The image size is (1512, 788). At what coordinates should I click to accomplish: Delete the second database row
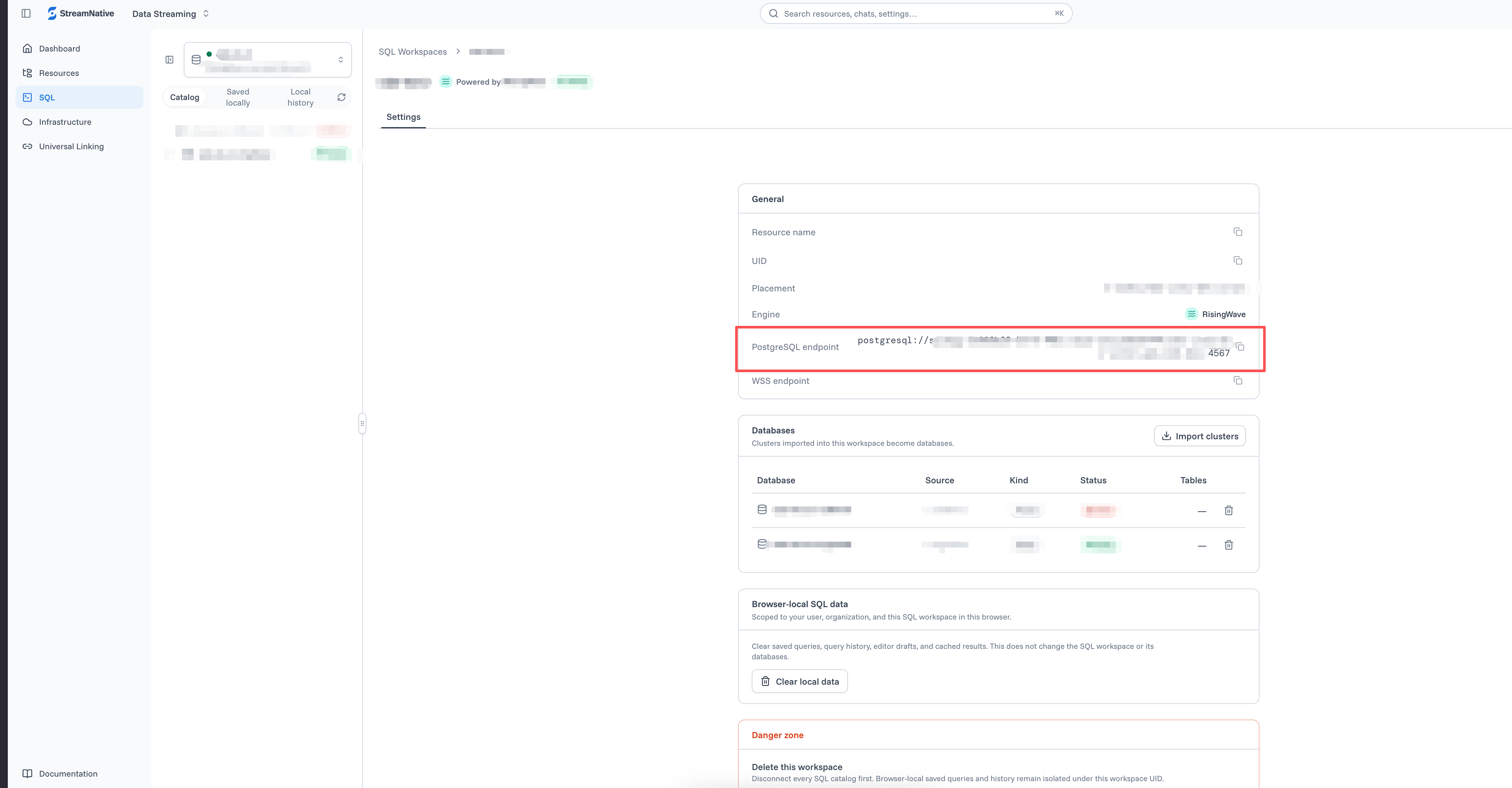pos(1228,545)
